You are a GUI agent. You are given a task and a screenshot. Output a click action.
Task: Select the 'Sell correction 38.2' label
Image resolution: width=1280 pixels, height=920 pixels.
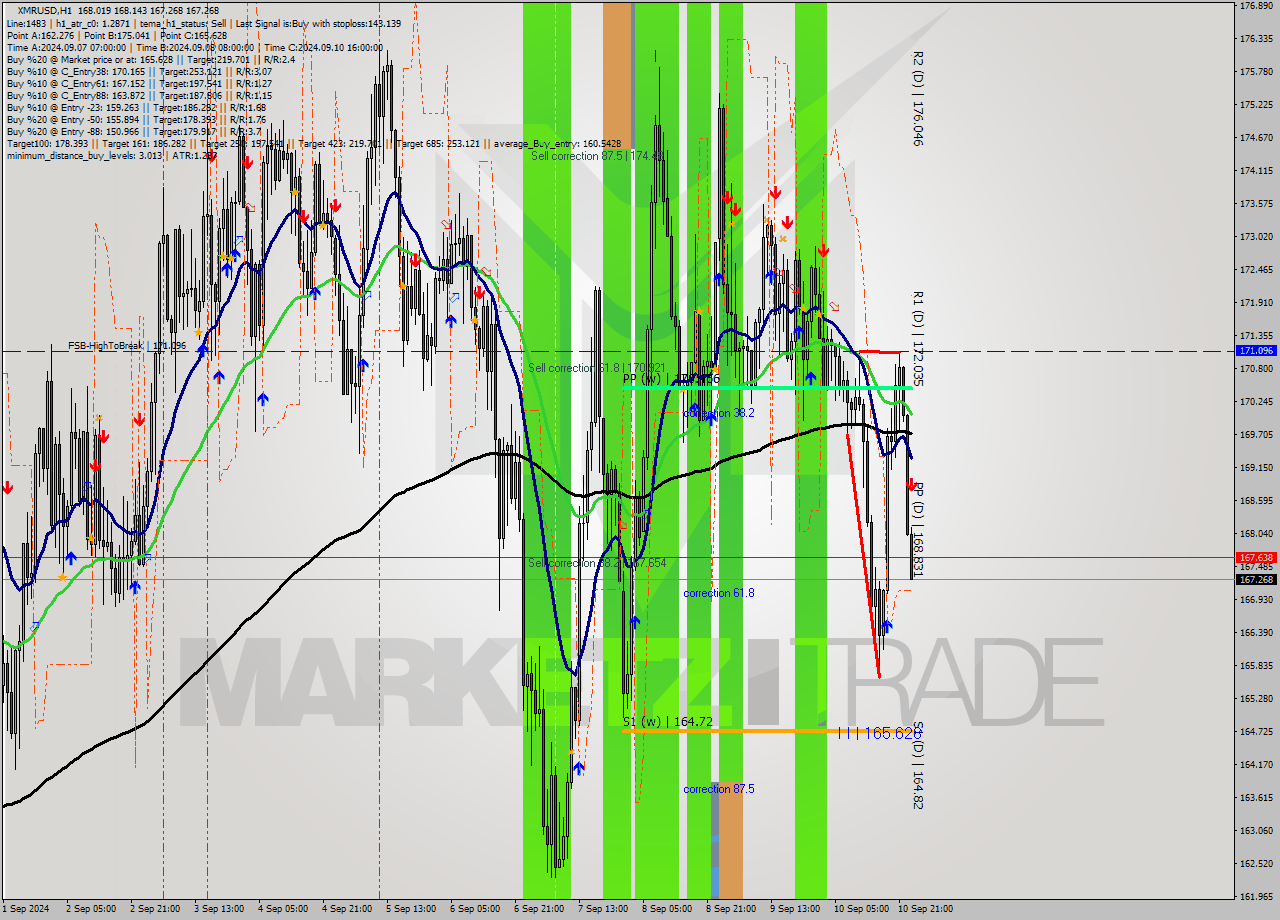pyautogui.click(x=597, y=563)
